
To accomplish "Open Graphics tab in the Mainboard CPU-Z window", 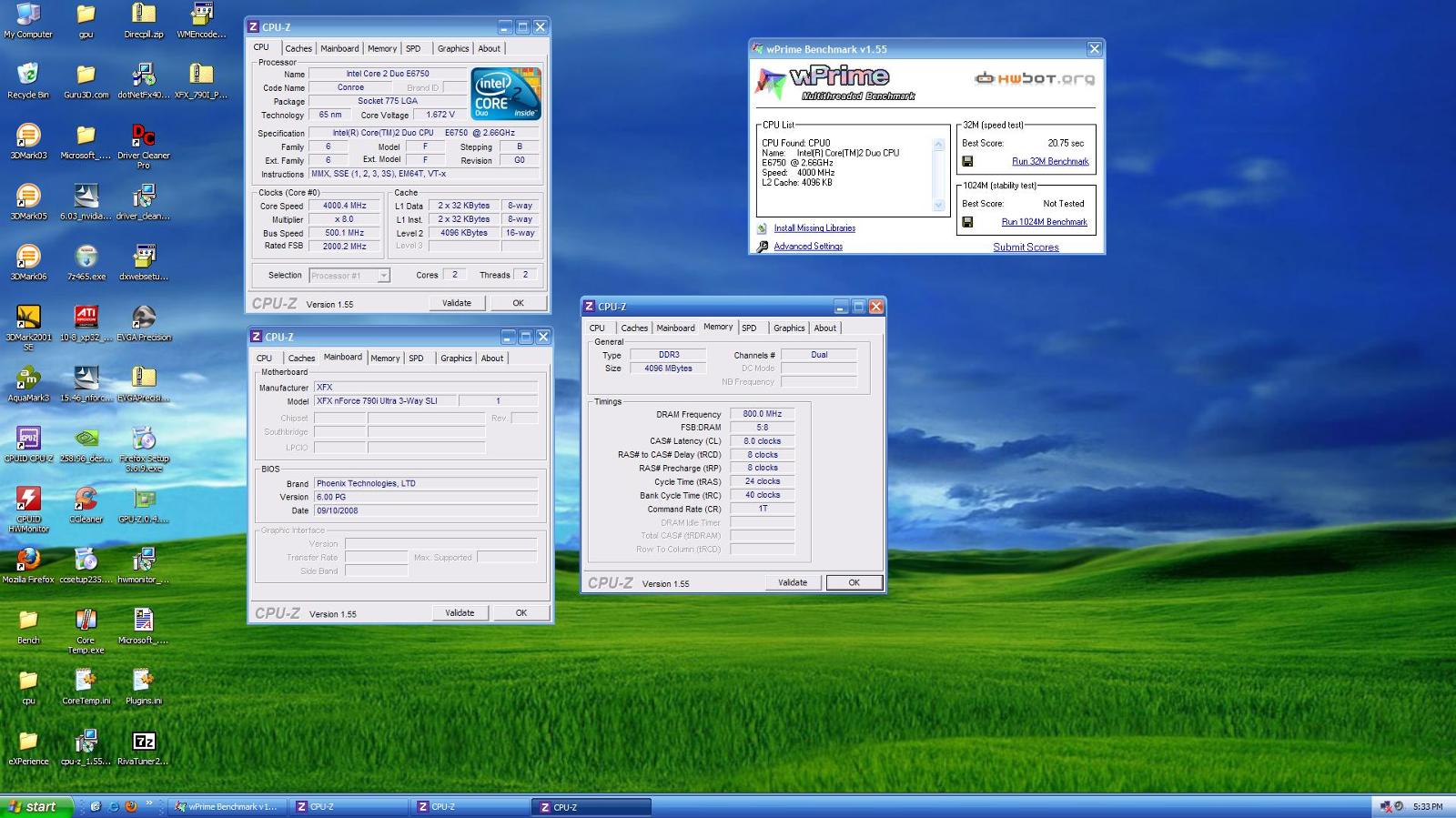I will click(x=456, y=358).
